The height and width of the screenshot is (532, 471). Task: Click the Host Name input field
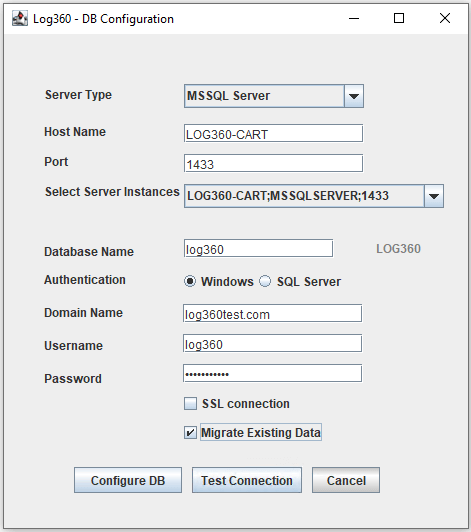(273, 133)
